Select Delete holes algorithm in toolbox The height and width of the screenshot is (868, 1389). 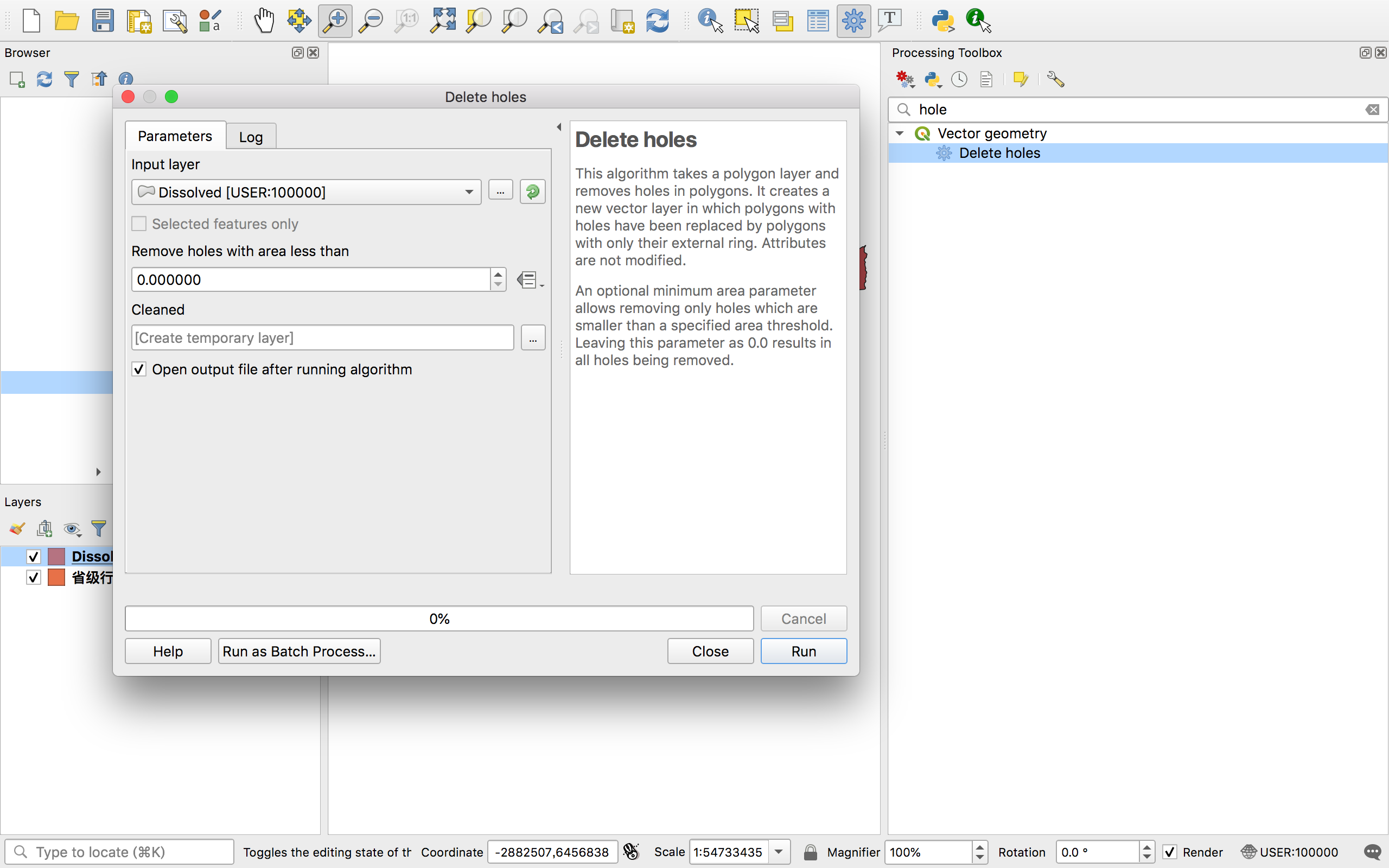(999, 152)
